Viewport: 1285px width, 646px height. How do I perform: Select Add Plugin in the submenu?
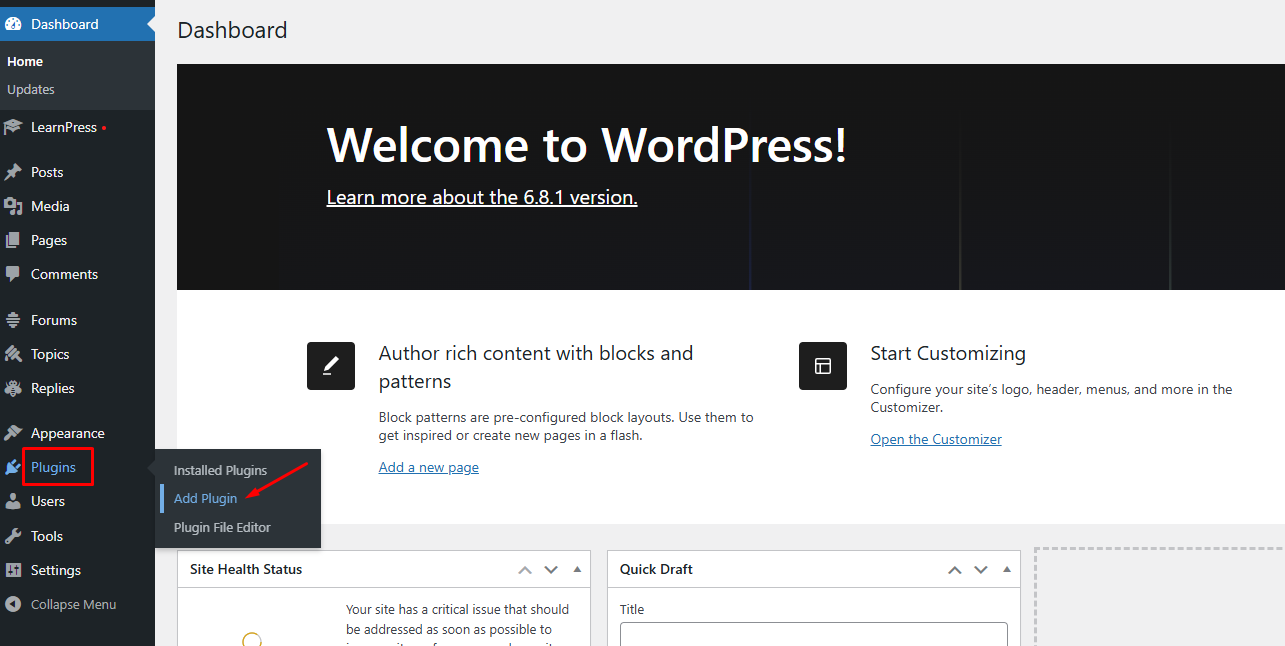click(x=206, y=498)
